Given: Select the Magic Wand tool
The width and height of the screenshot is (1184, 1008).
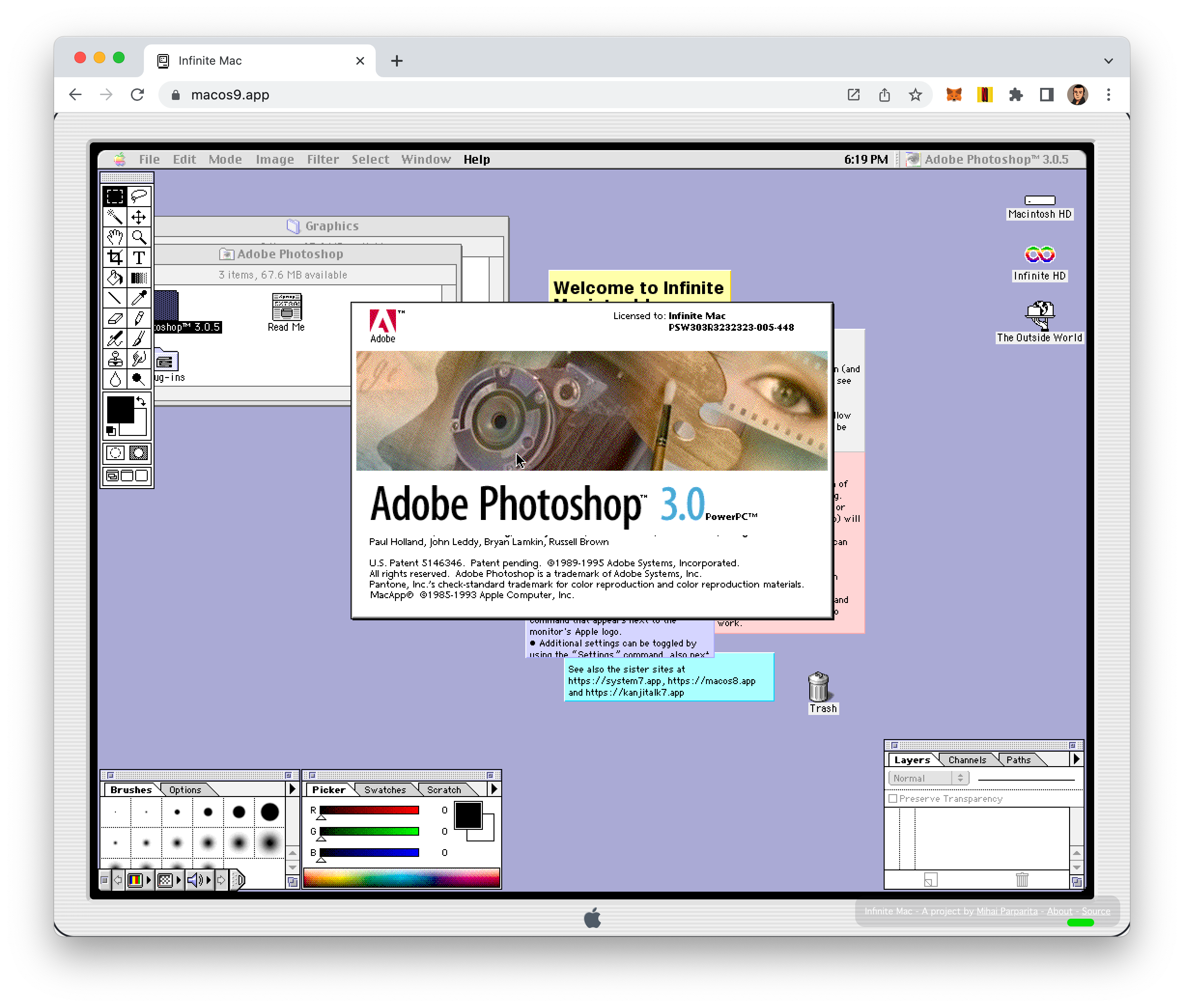Looking at the screenshot, I should [x=115, y=217].
